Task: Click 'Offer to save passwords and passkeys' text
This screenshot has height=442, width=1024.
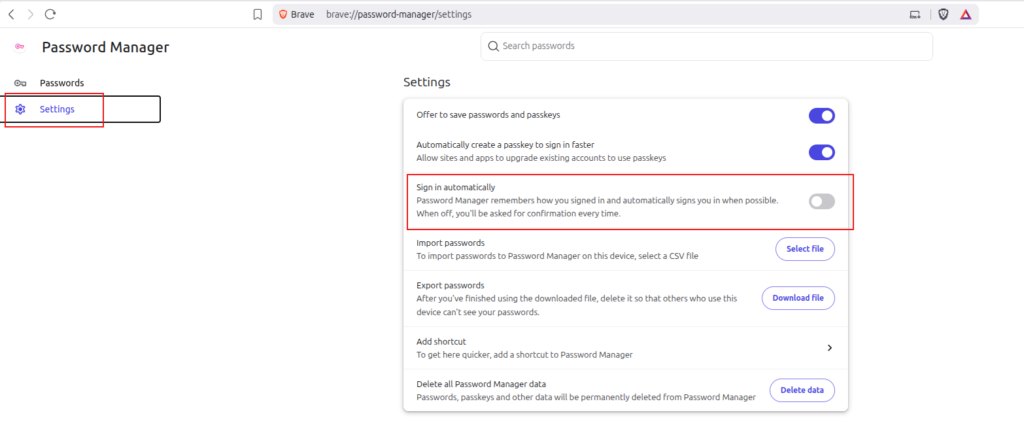Action: 488,115
